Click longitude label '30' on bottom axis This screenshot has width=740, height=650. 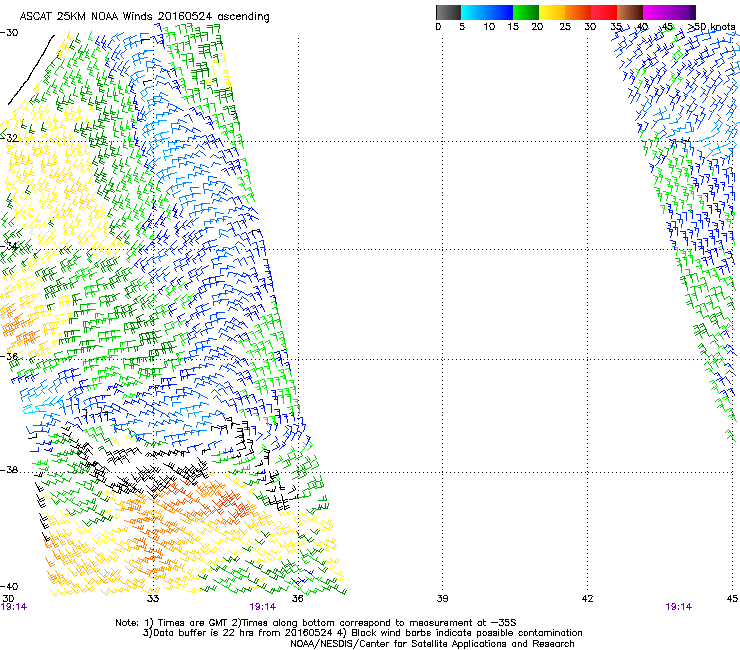coord(8,599)
